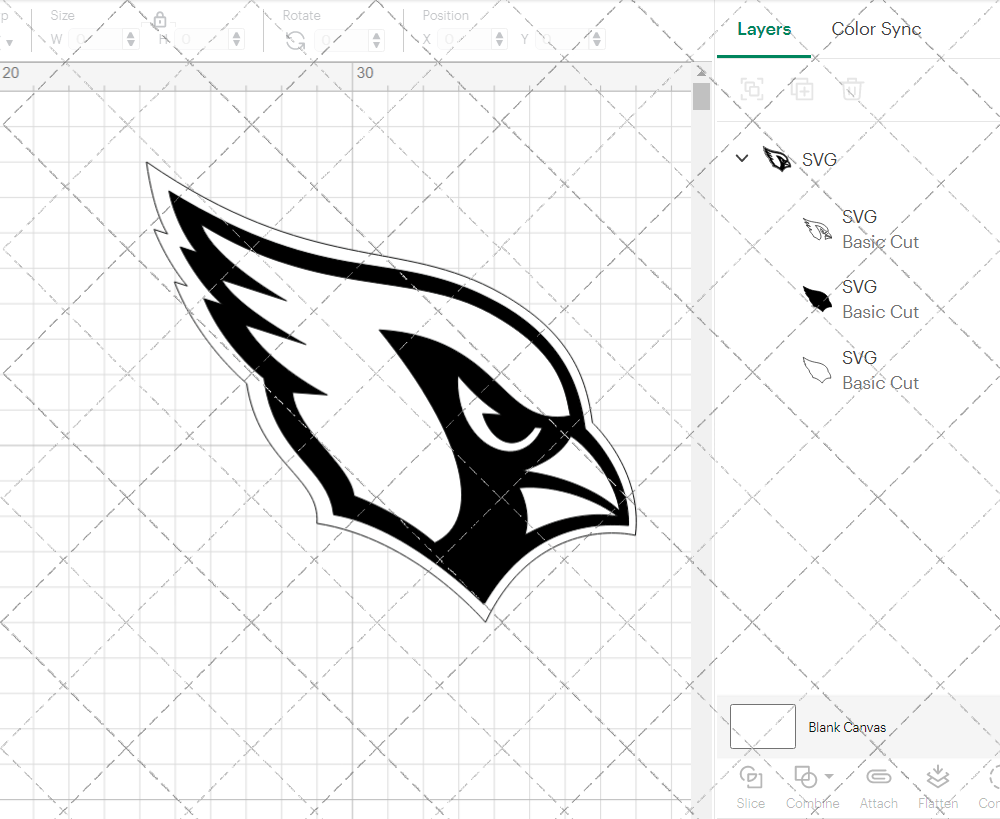Click the Width input field

(x=96, y=40)
